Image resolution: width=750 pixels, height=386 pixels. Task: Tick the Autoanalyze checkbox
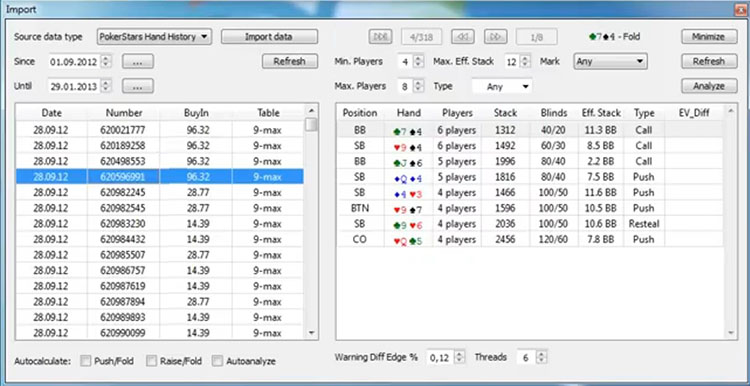[217, 361]
